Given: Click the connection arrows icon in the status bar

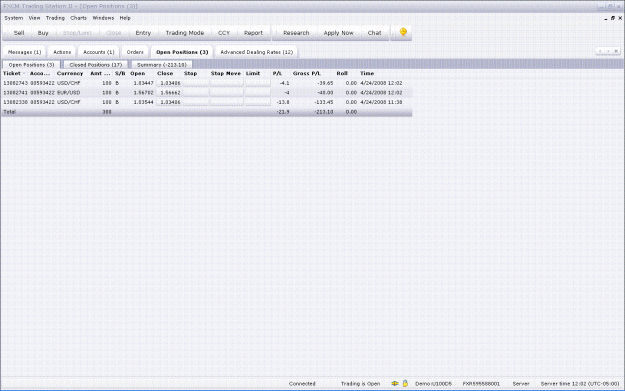Looking at the screenshot, I should tap(395, 383).
